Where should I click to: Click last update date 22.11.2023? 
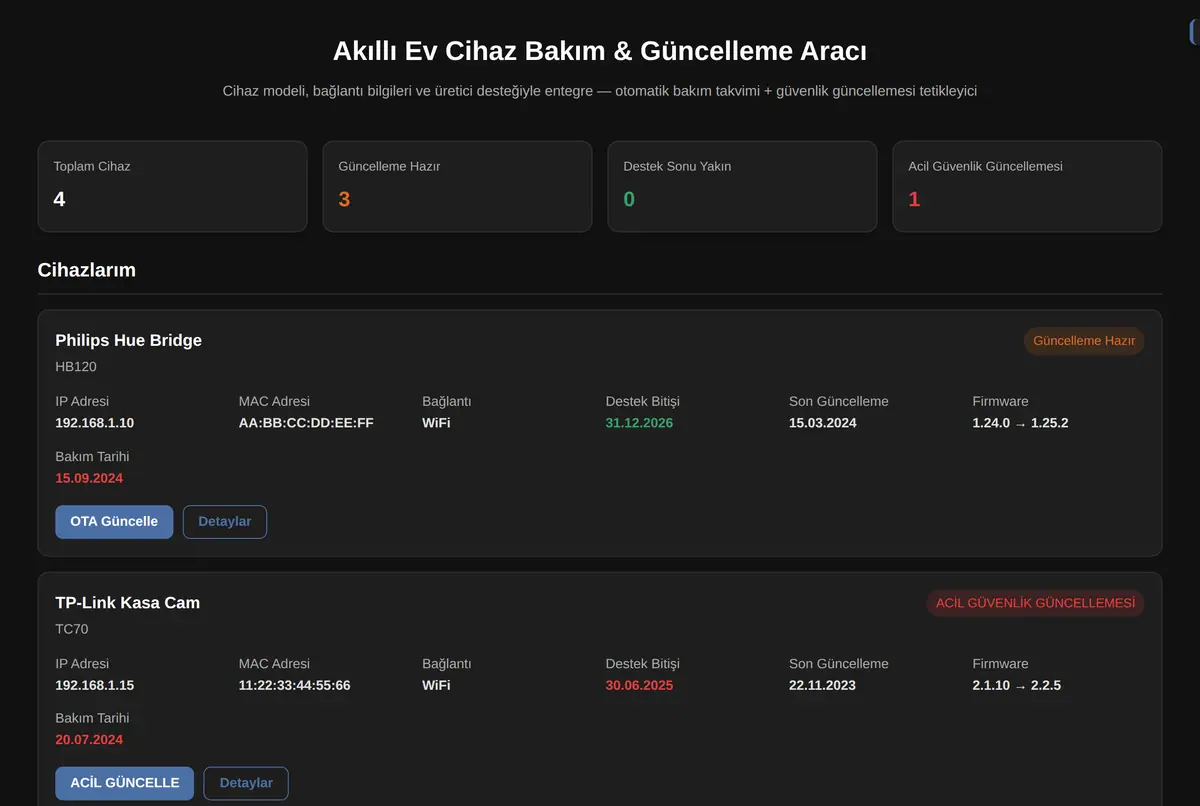823,685
